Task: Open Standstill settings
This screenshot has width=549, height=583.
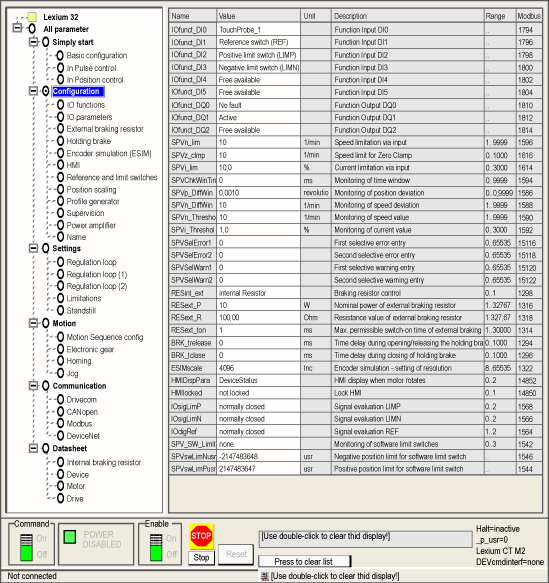Action: (81, 310)
